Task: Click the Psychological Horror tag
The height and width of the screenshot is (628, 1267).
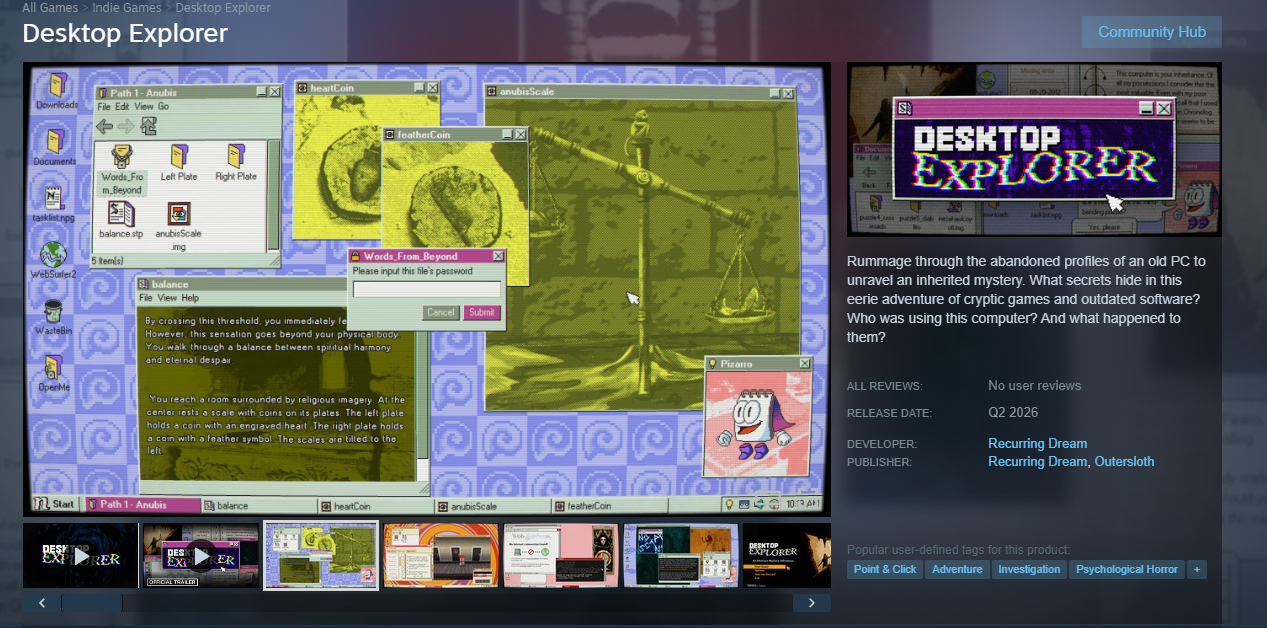Action: 1127,569
